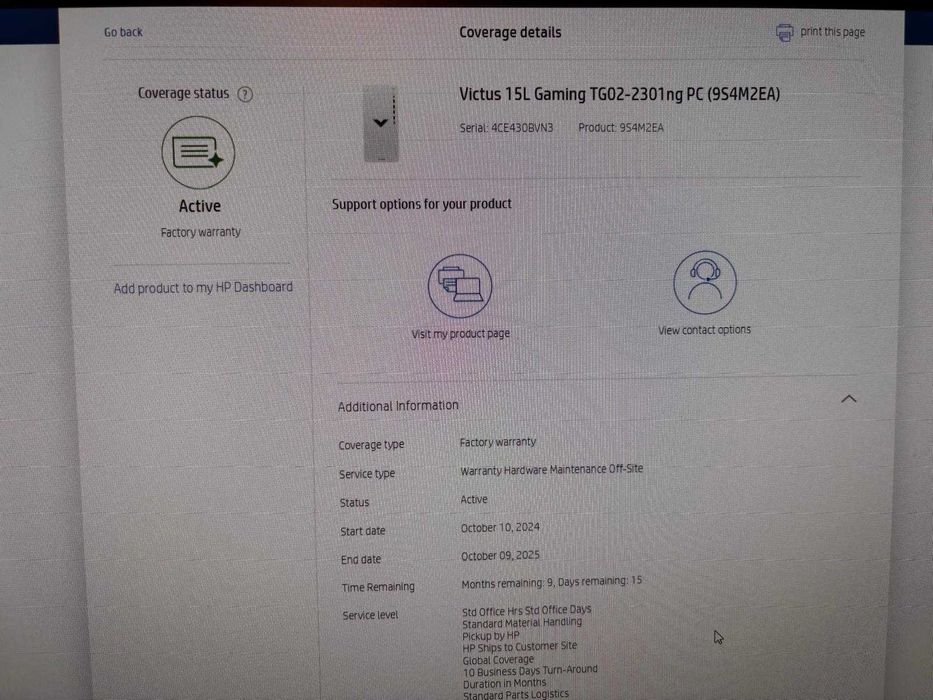Add product to my HP Dashboard

pos(203,288)
